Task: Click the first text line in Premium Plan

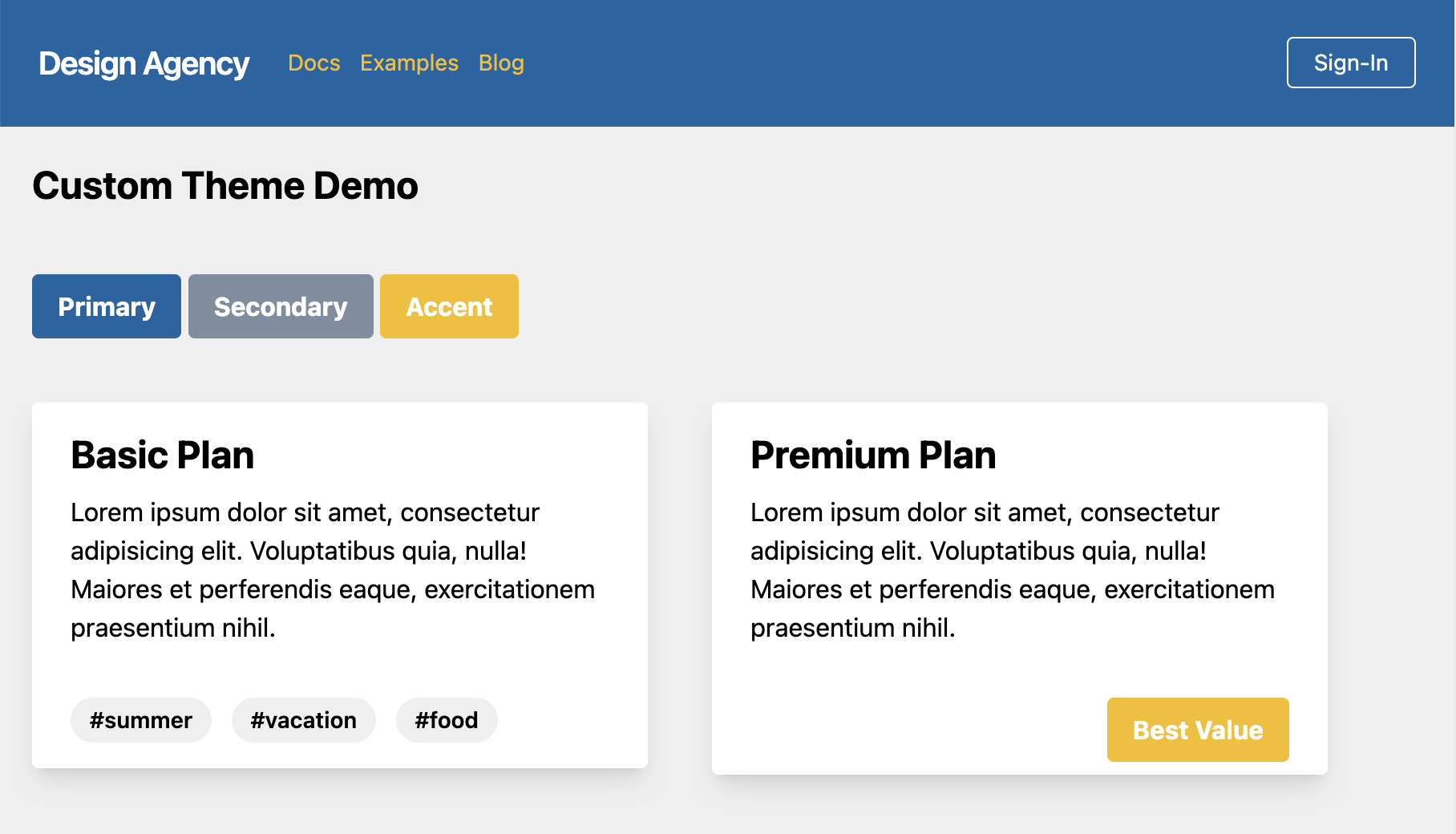Action: (x=985, y=512)
